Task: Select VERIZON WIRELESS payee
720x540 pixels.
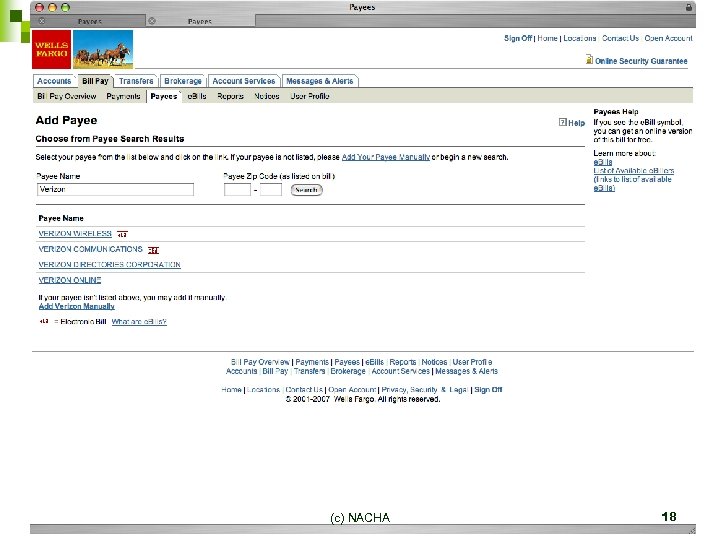Action: [75, 233]
